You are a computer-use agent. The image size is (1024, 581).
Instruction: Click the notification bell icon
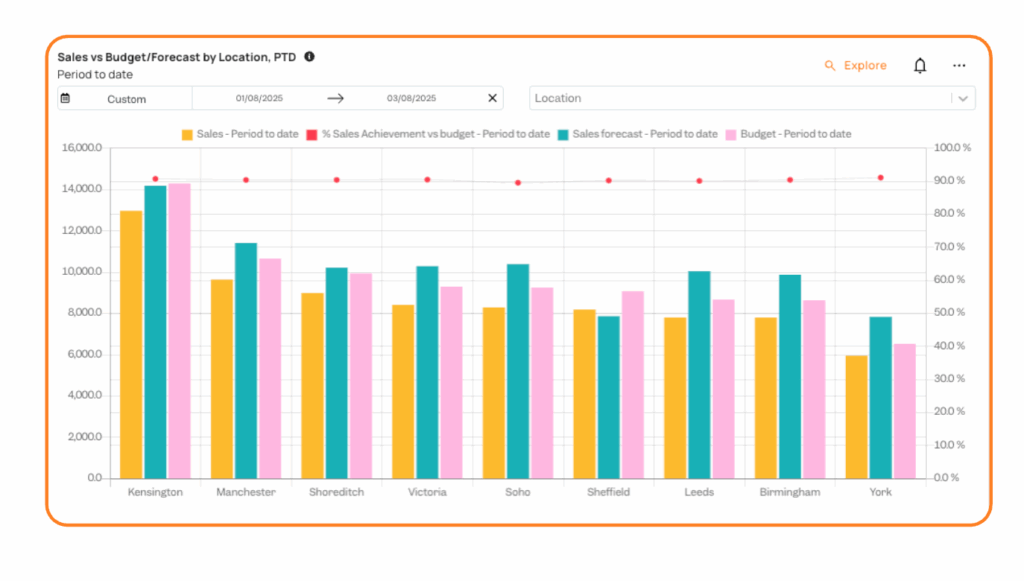[919, 66]
